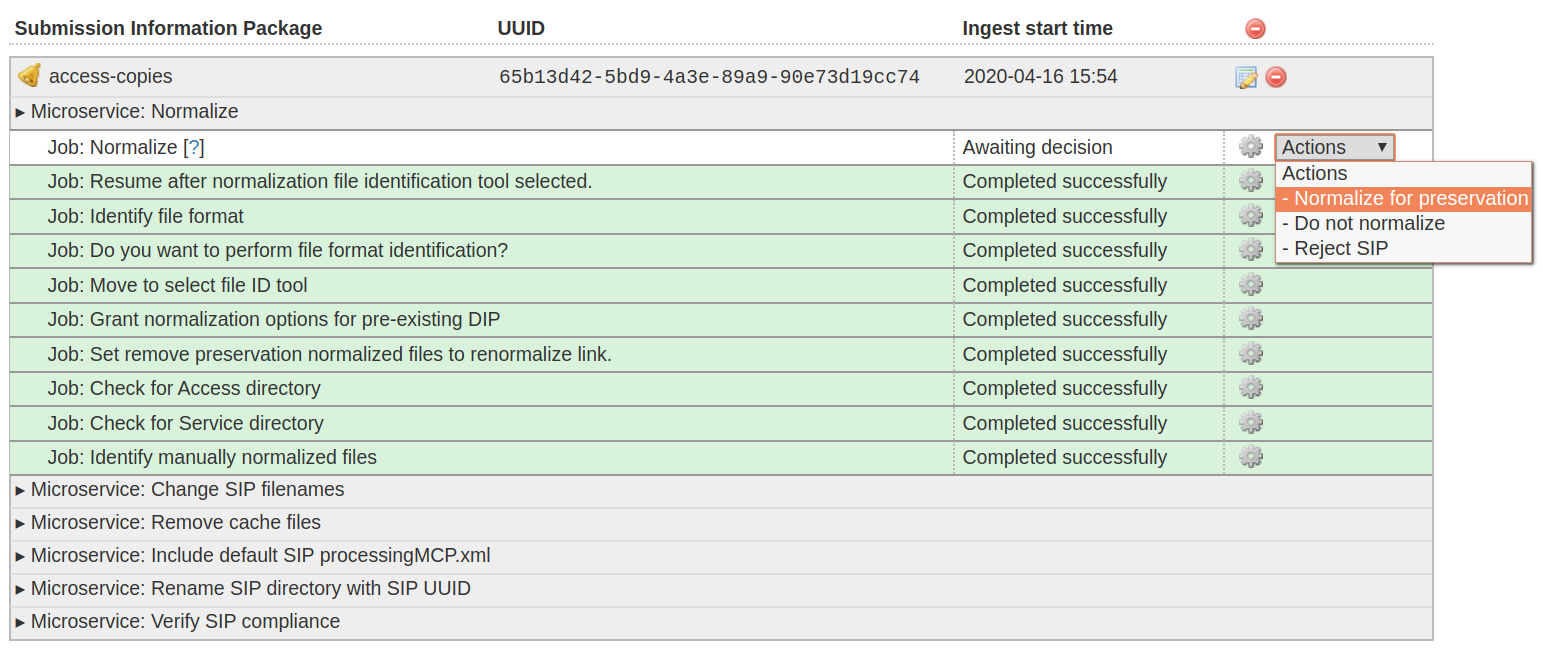Remove the access-copies SIP using its red icon
The height and width of the screenshot is (650, 1543).
[1276, 77]
